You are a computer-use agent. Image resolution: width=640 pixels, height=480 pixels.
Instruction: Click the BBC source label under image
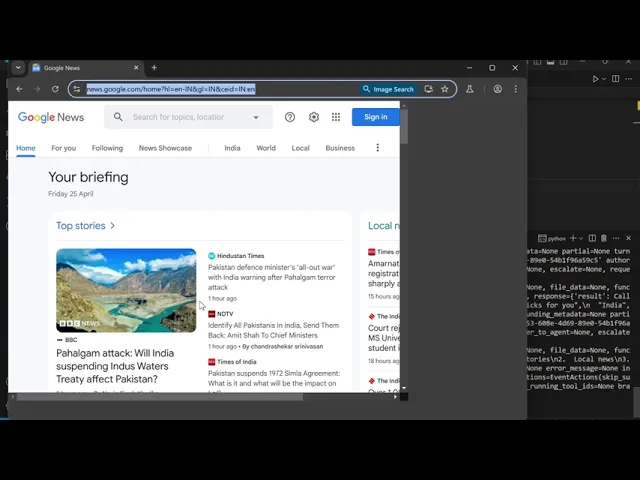(71, 340)
